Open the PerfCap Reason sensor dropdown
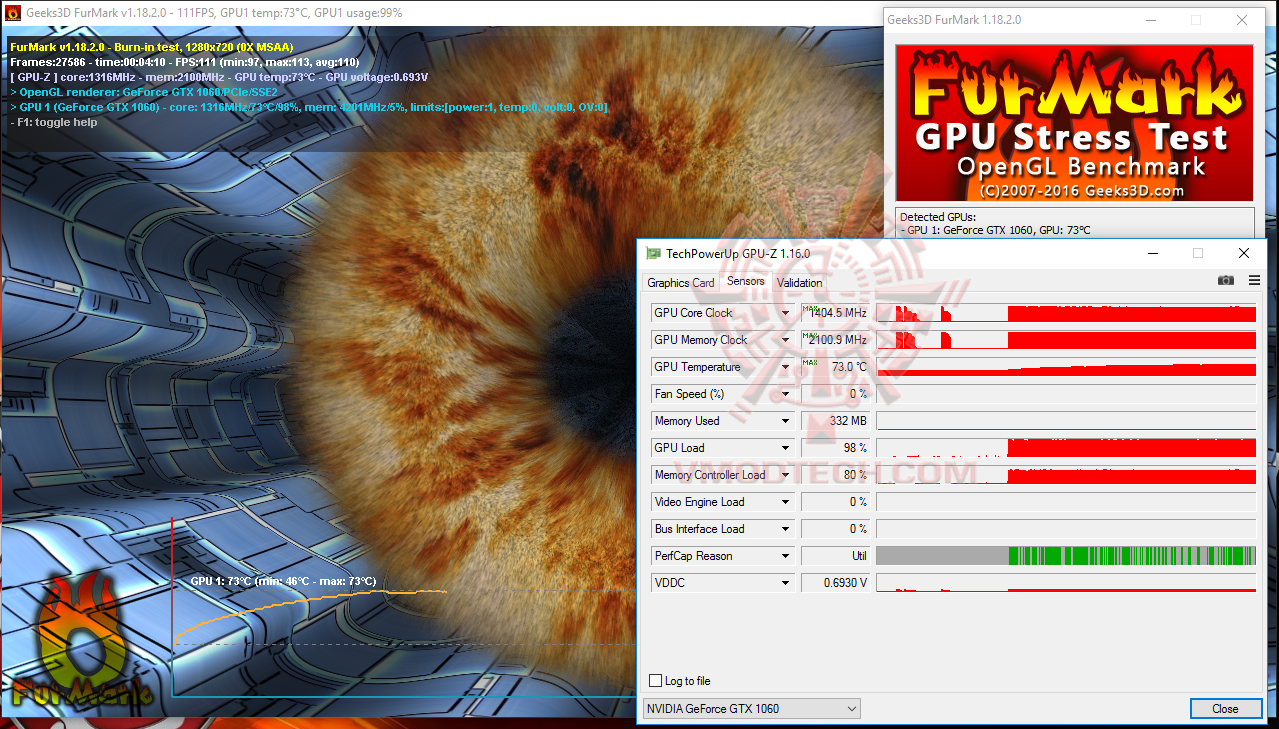This screenshot has height=729, width=1279. pyautogui.click(x=787, y=556)
